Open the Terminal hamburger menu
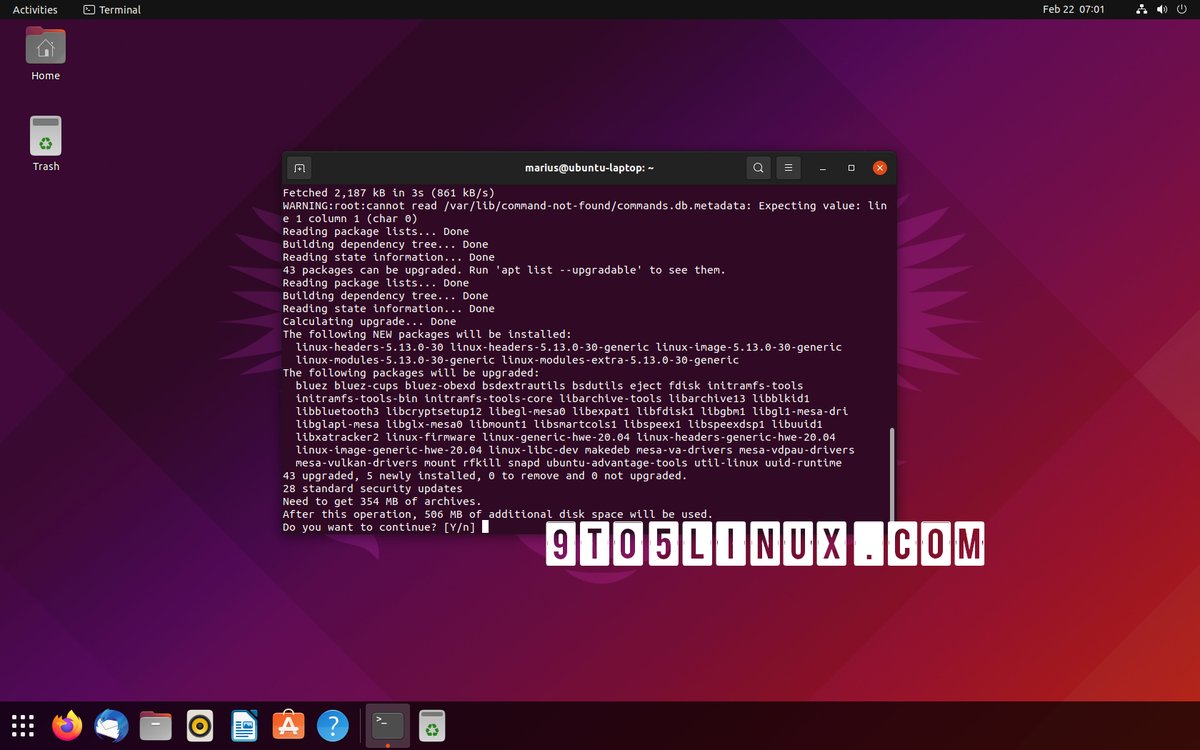This screenshot has height=750, width=1200. point(788,167)
